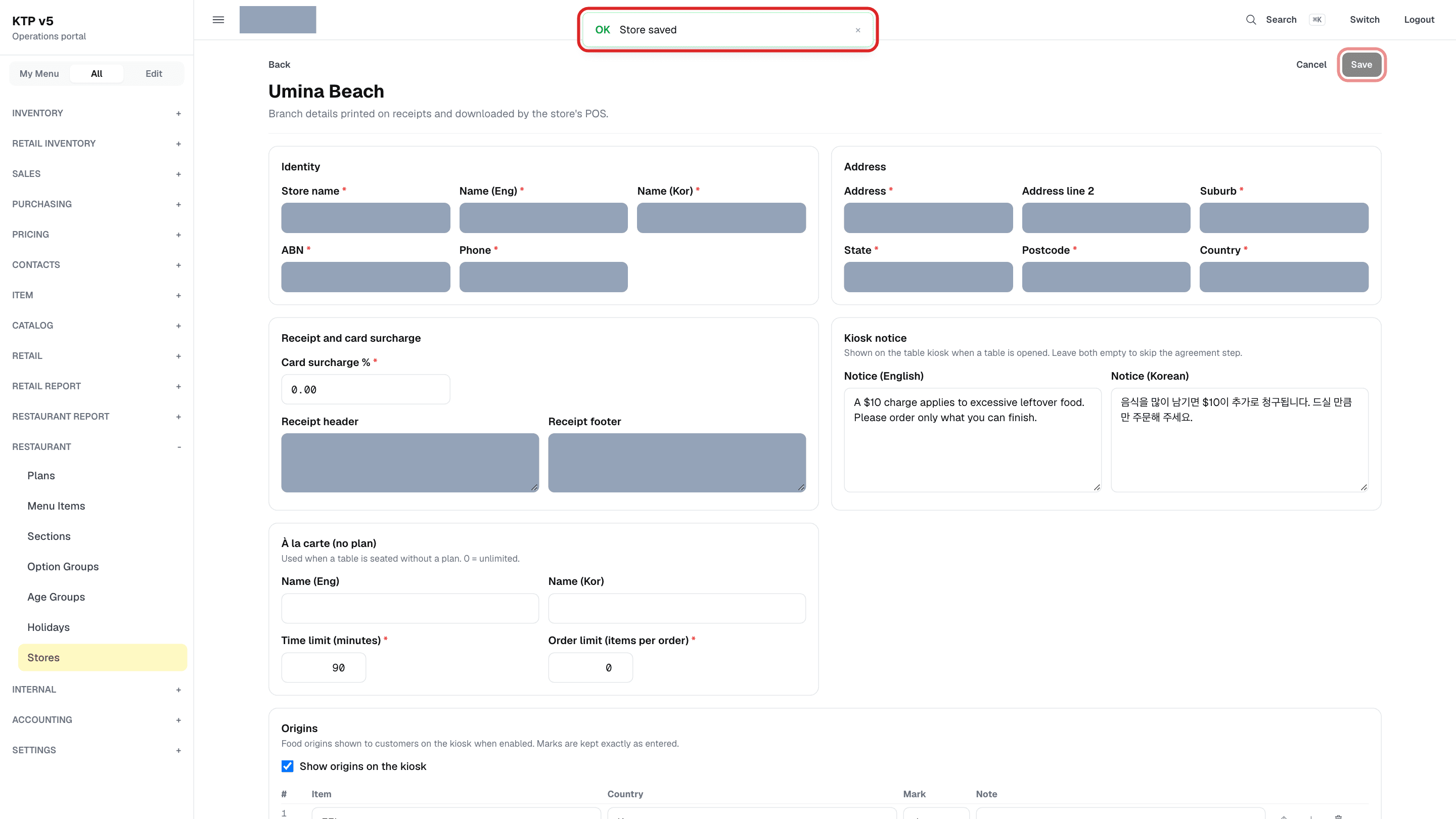Dismiss the Store saved notification
This screenshot has height=819, width=1456.
pyautogui.click(x=857, y=30)
